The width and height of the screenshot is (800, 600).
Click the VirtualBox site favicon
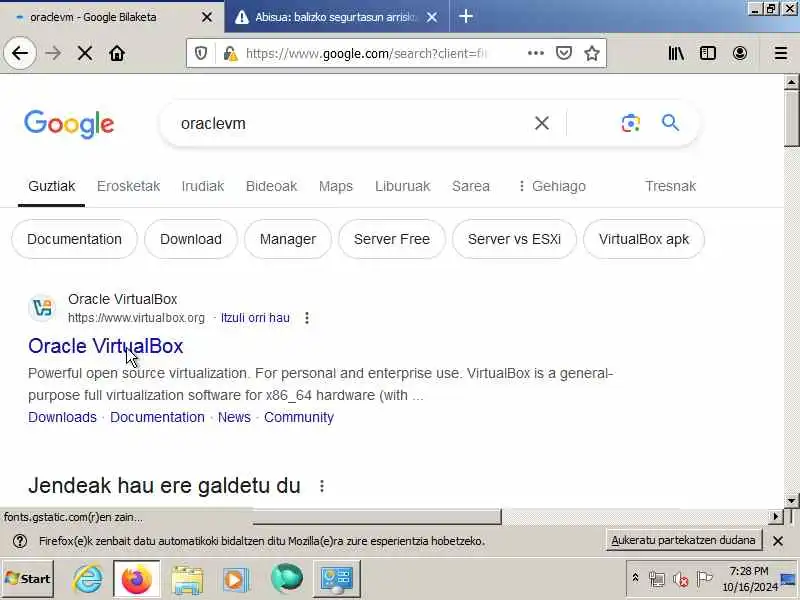click(x=42, y=308)
